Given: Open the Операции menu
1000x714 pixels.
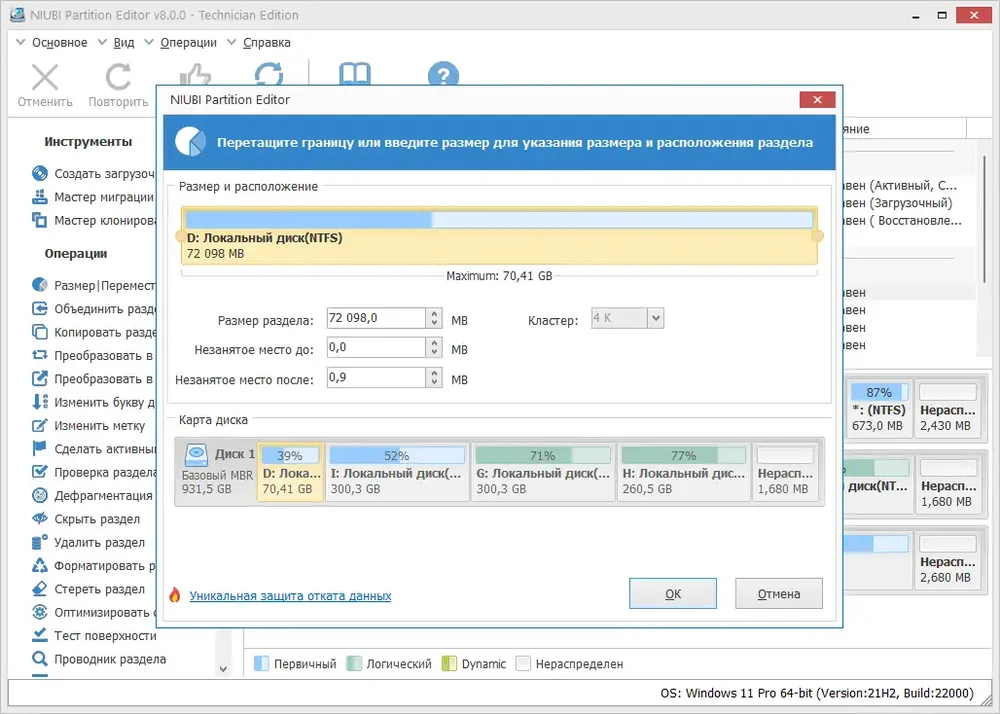Looking at the screenshot, I should pos(187,43).
